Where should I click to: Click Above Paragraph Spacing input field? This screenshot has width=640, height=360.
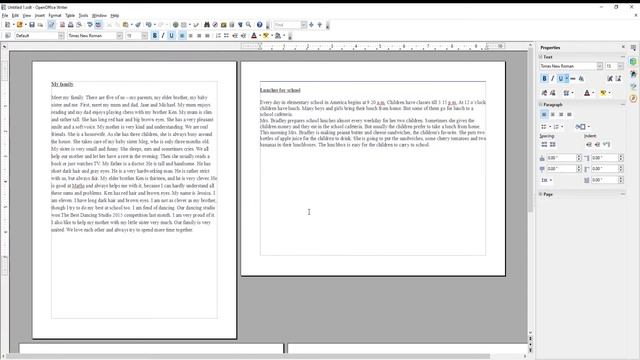coord(561,158)
